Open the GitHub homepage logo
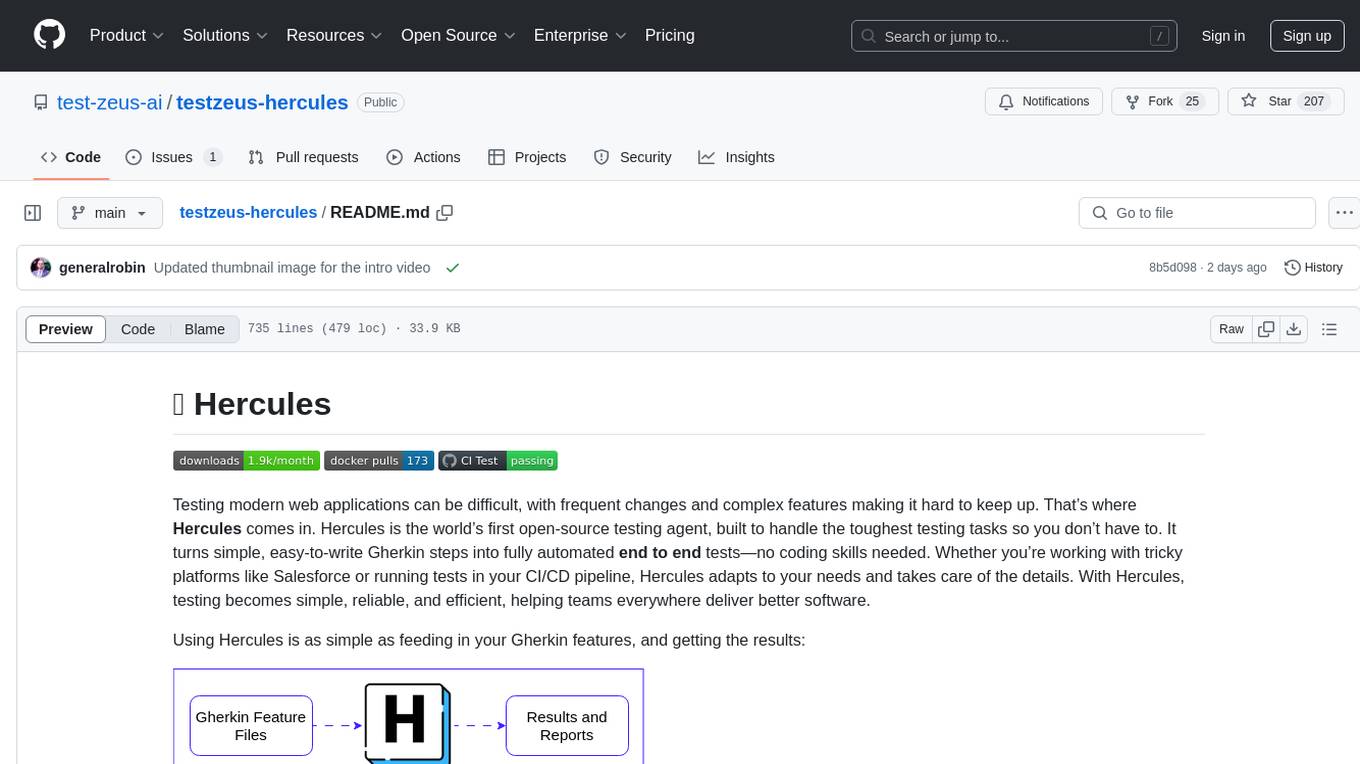This screenshot has height=764, width=1360. point(49,35)
